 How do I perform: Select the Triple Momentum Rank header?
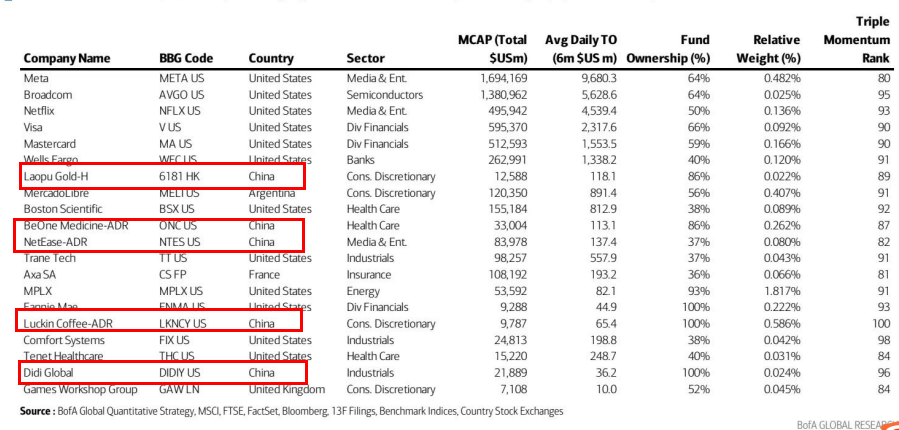coord(857,40)
